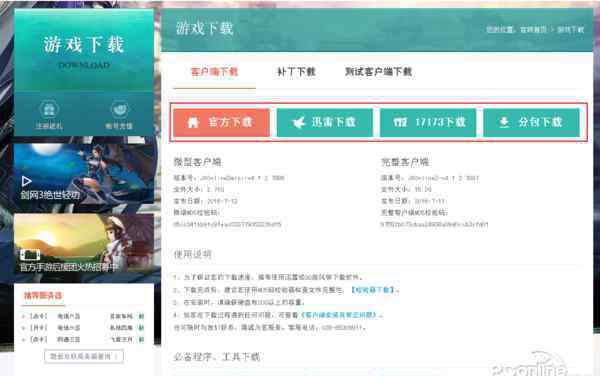600x376 pixels.
Task: Open the blue client installation FAQ link
Action: [x=338, y=315]
